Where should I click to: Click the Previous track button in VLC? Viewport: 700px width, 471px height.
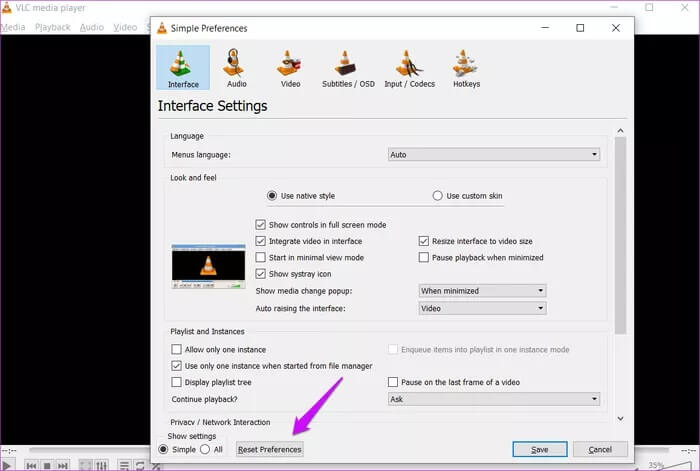coord(31,466)
